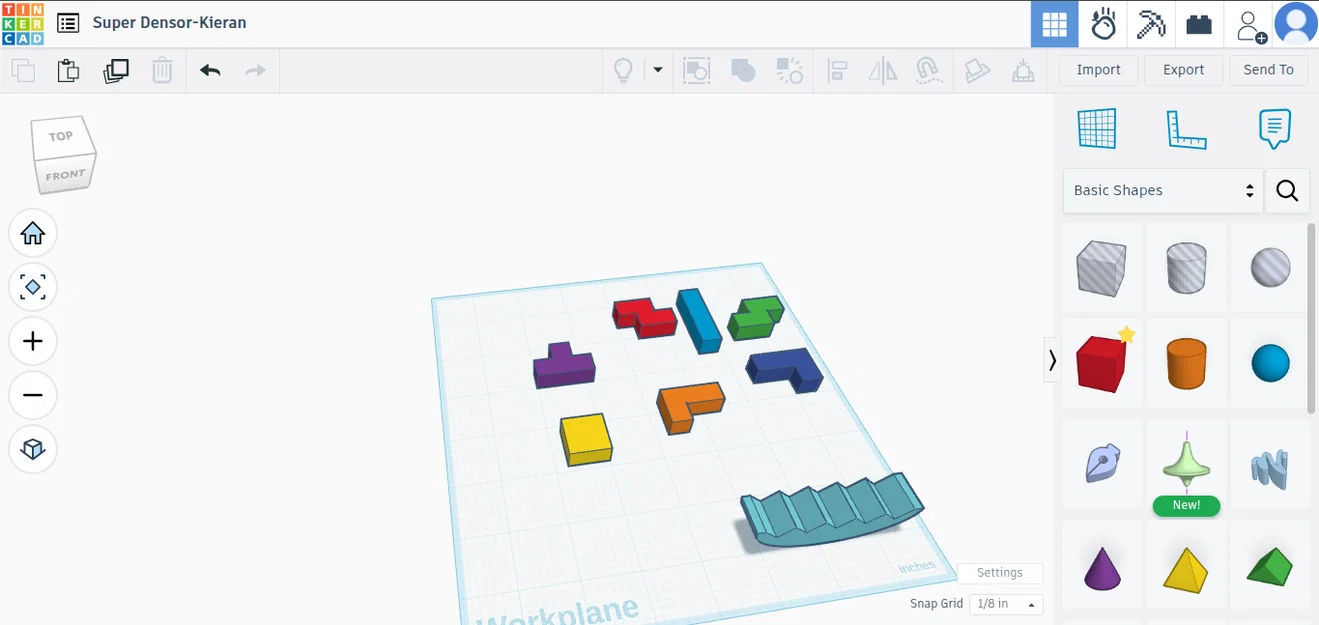The height and width of the screenshot is (625, 1319).
Task: Collapse the shapes panel chevron
Action: (x=1052, y=360)
